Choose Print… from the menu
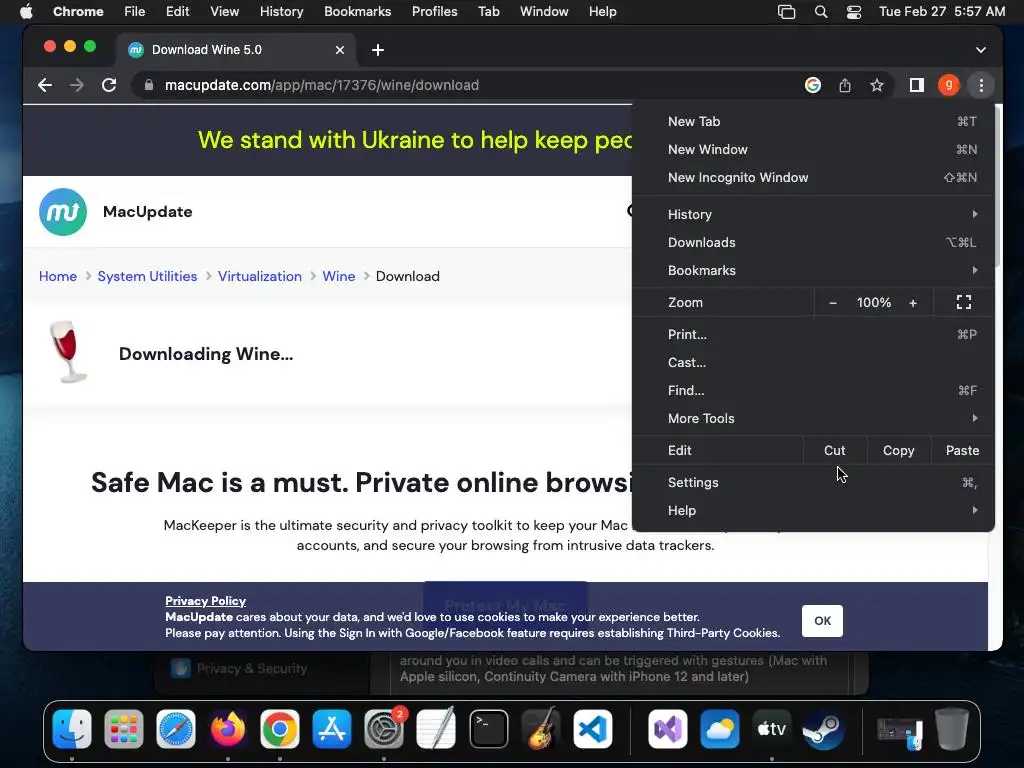1024x768 pixels. (813, 334)
